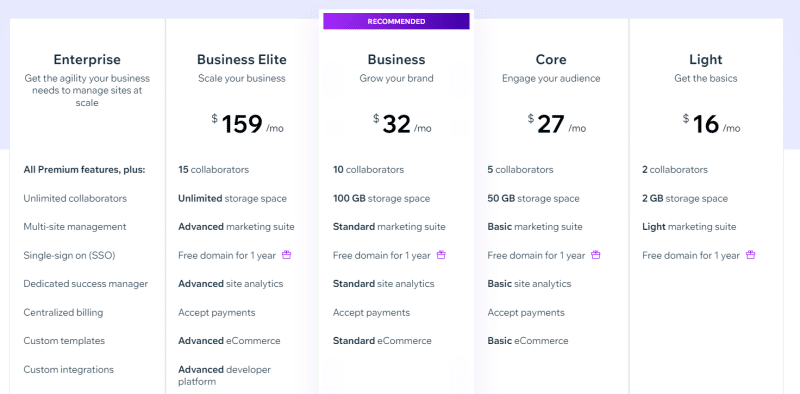Choose the Core plan title

pyautogui.click(x=551, y=60)
